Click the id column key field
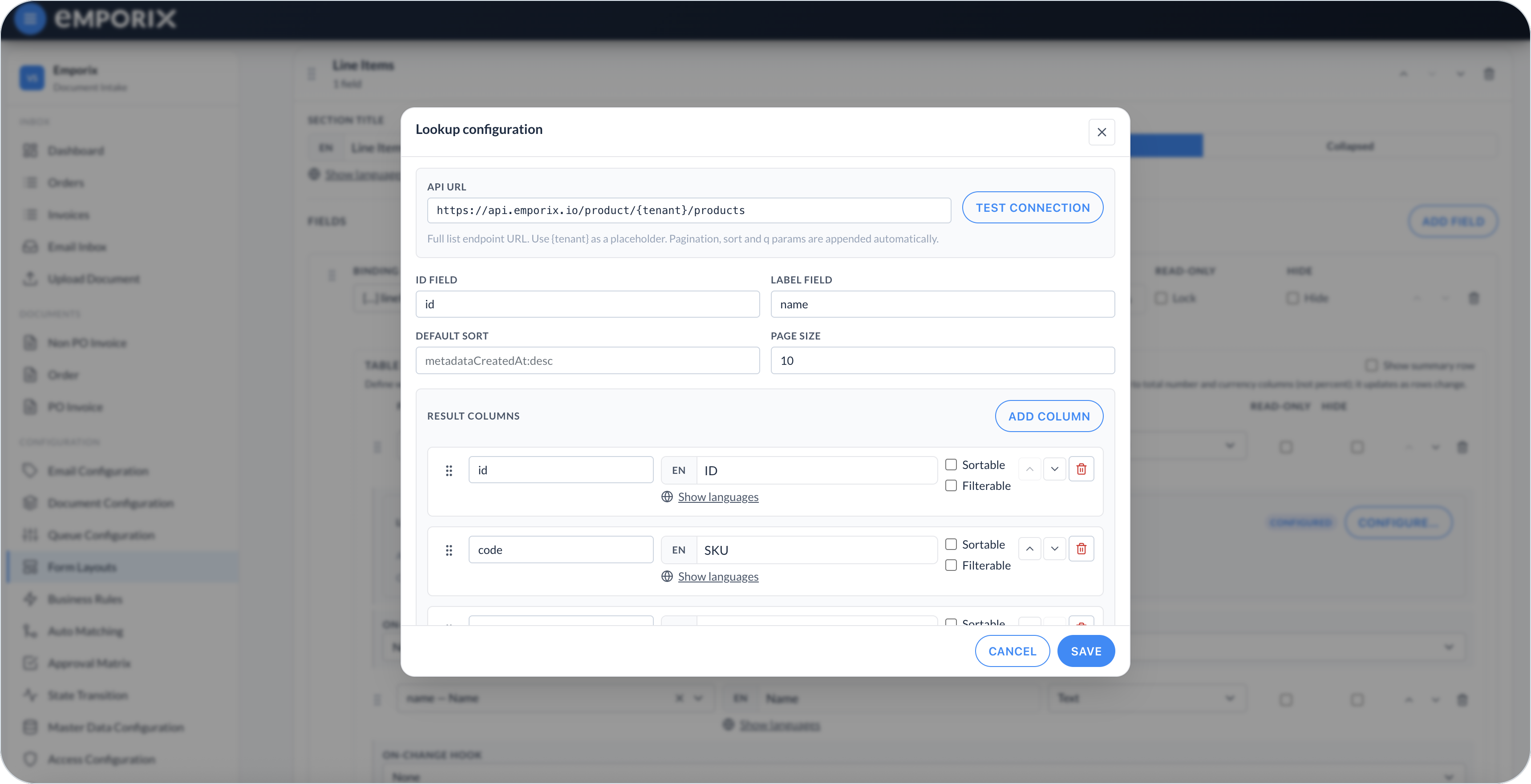 pyautogui.click(x=560, y=470)
